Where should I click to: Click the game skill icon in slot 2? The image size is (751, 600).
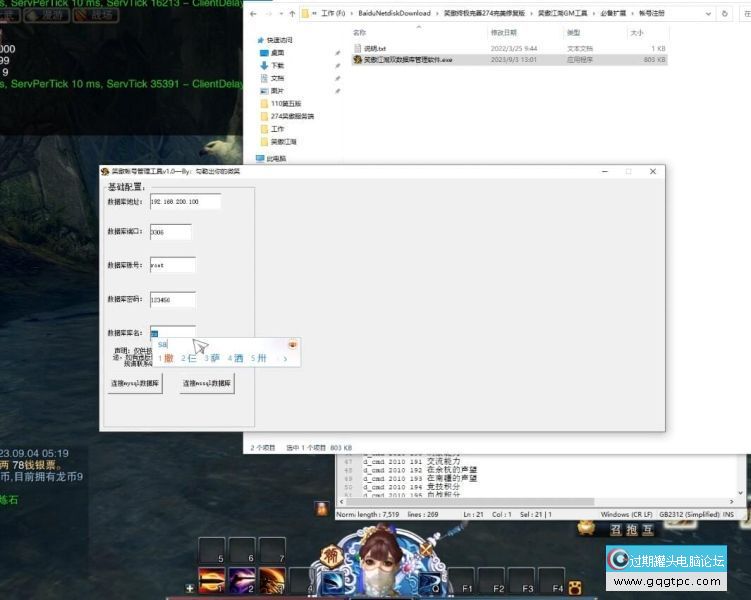[x=242, y=580]
